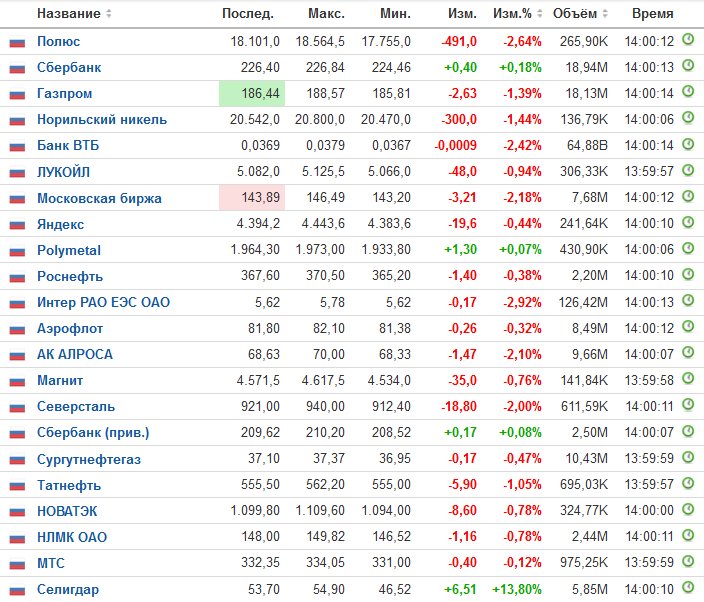Open the Московская биржа link
Image resolution: width=704 pixels, height=602 pixels.
point(99,198)
